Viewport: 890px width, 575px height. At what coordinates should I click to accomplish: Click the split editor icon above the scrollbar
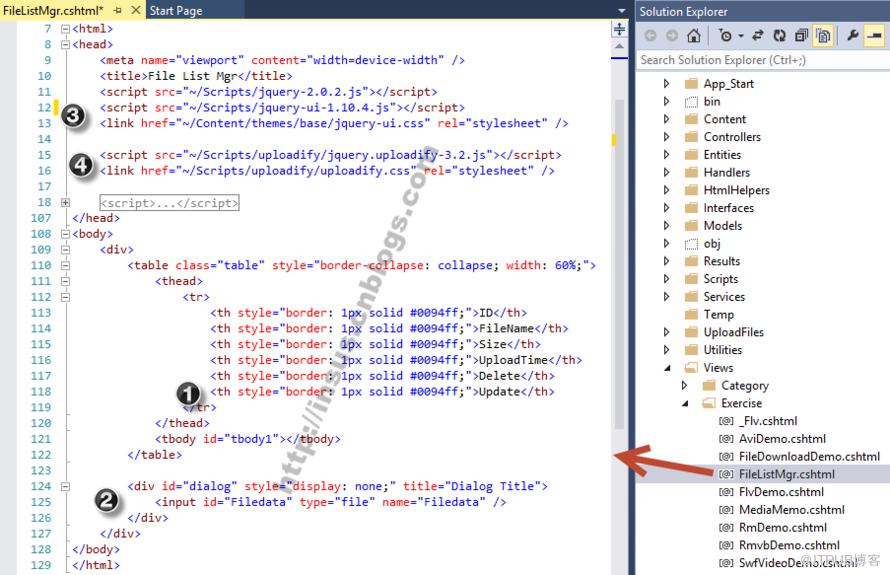619,29
